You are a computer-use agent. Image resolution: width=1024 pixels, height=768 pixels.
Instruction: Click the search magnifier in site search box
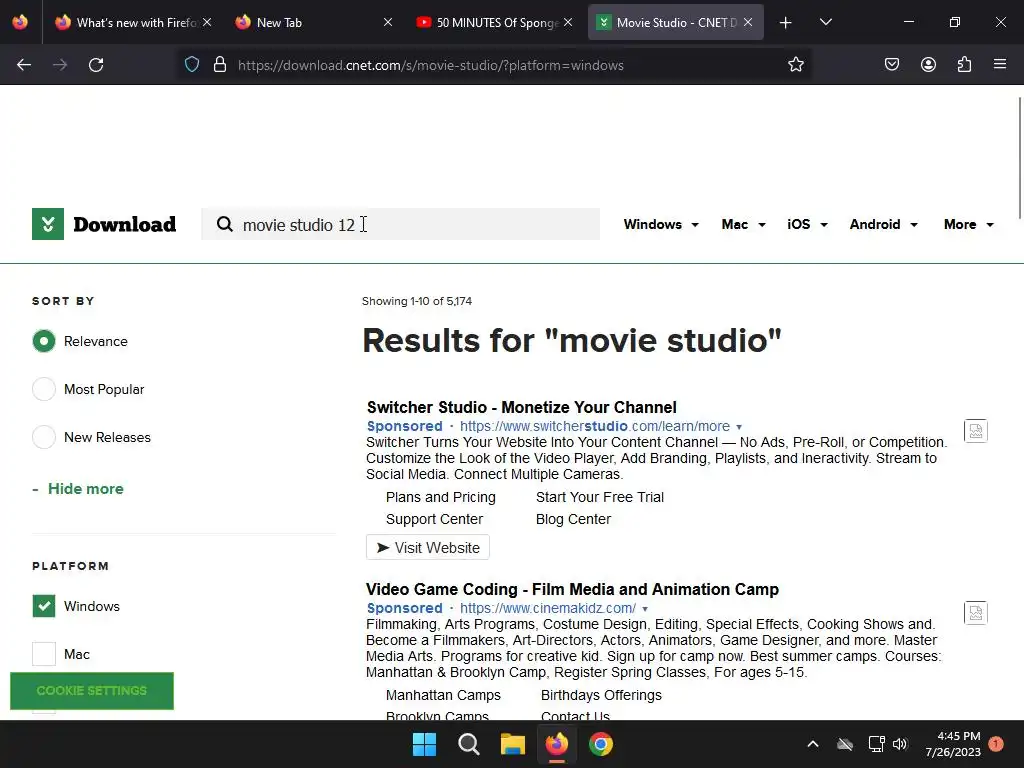[225, 224]
